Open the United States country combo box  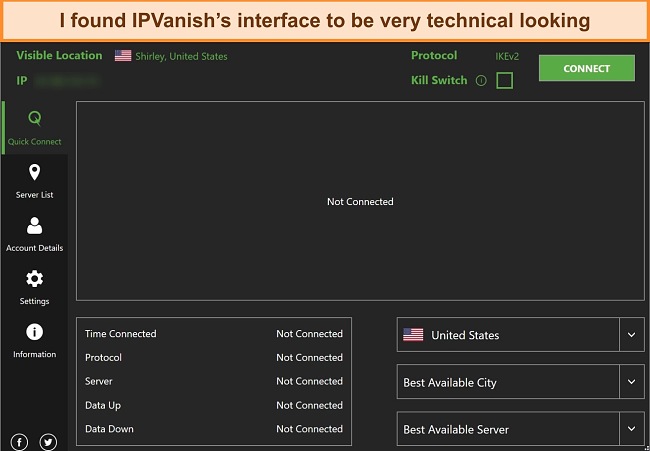click(521, 335)
